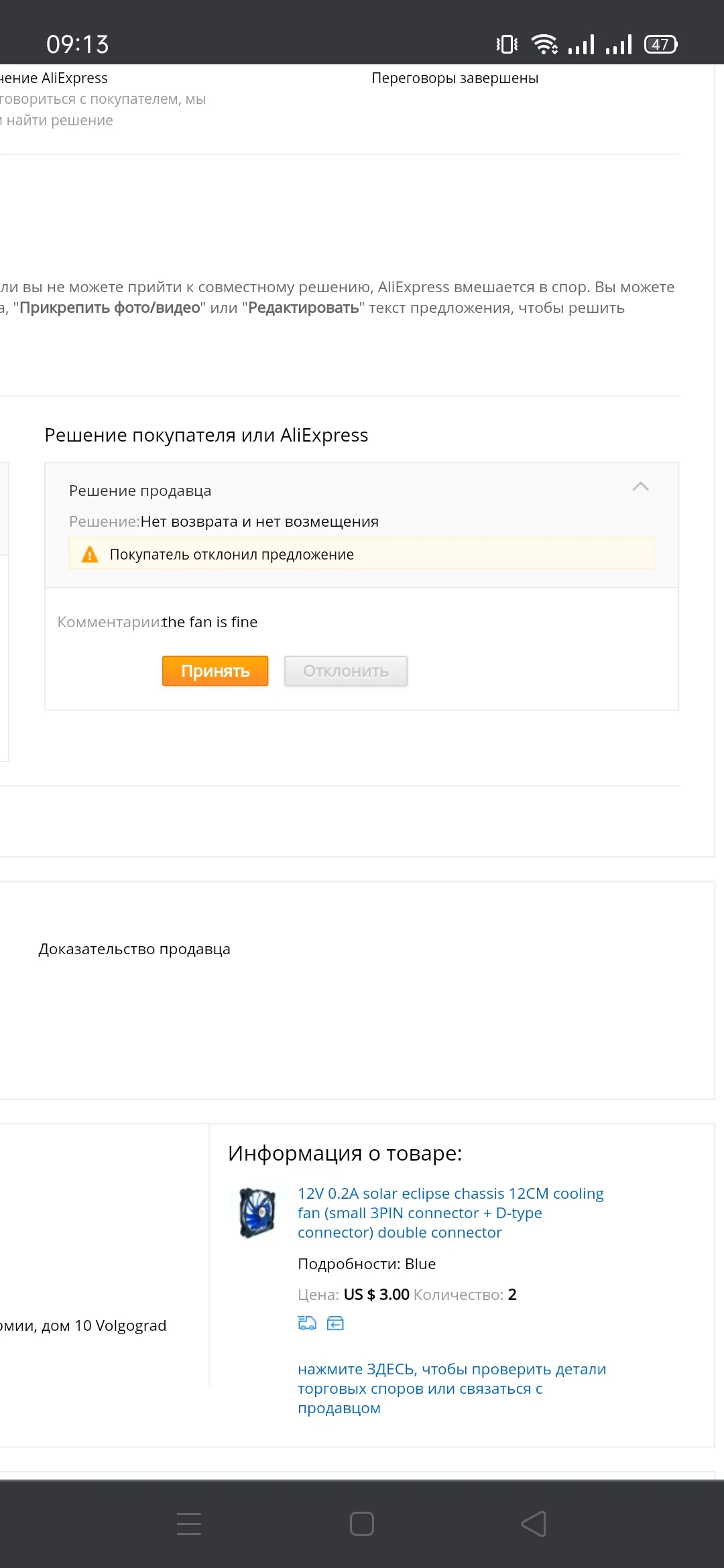Select the "Переговоры завершены" step label

455,78
